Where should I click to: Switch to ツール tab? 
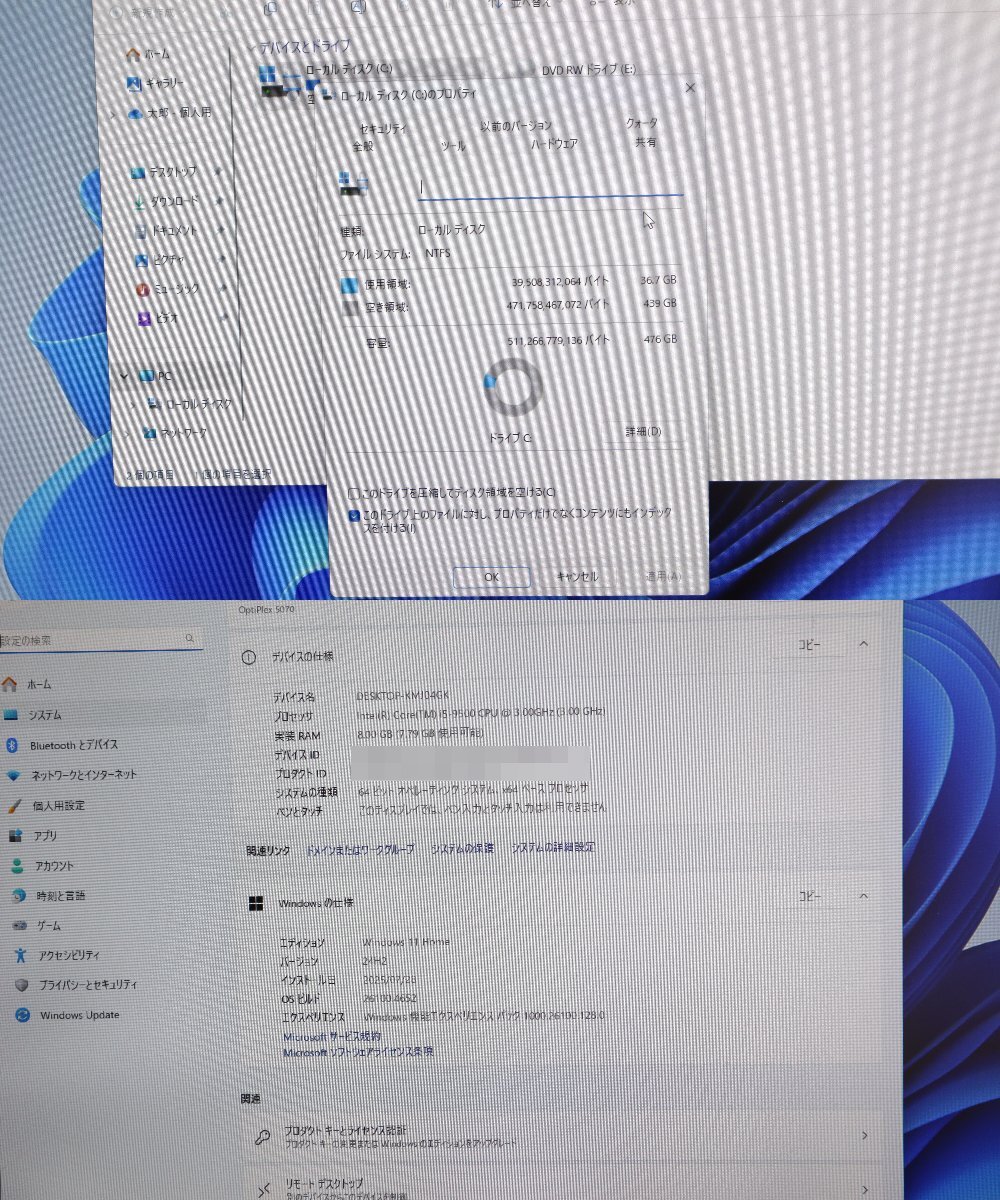click(453, 146)
